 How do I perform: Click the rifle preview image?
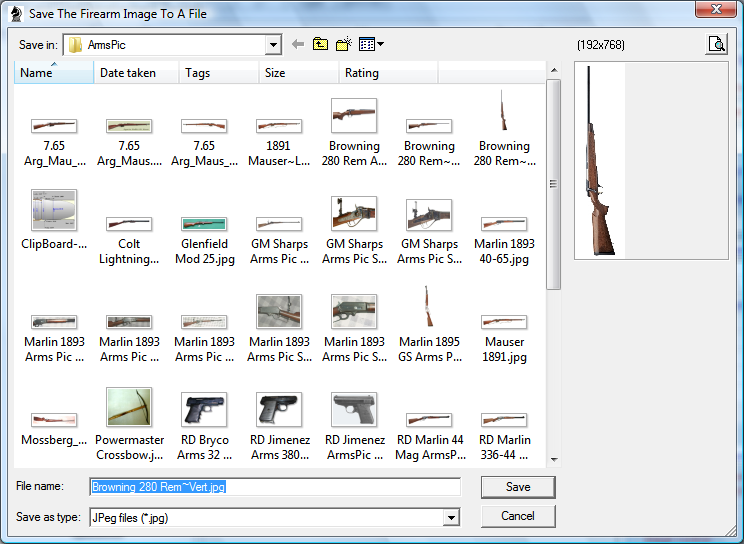click(599, 160)
